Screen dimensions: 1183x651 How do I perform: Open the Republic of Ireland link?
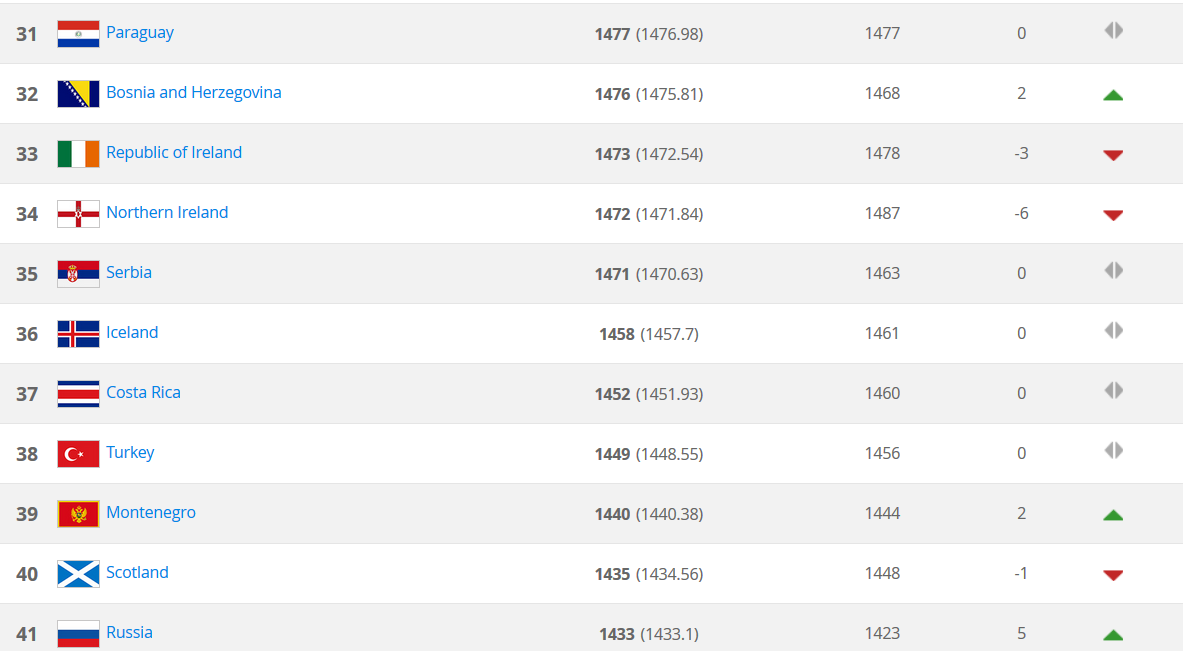pos(174,152)
